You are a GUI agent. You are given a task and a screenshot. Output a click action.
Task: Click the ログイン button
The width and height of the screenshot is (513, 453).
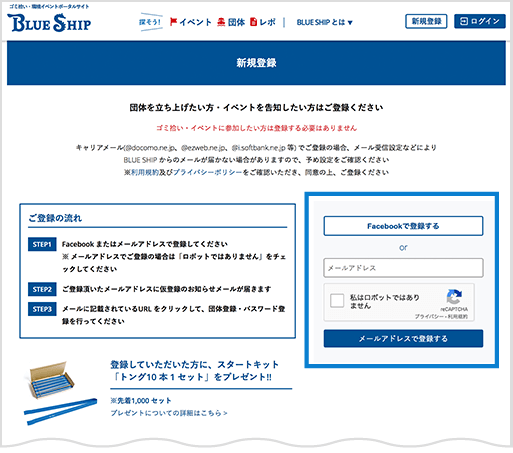point(480,21)
